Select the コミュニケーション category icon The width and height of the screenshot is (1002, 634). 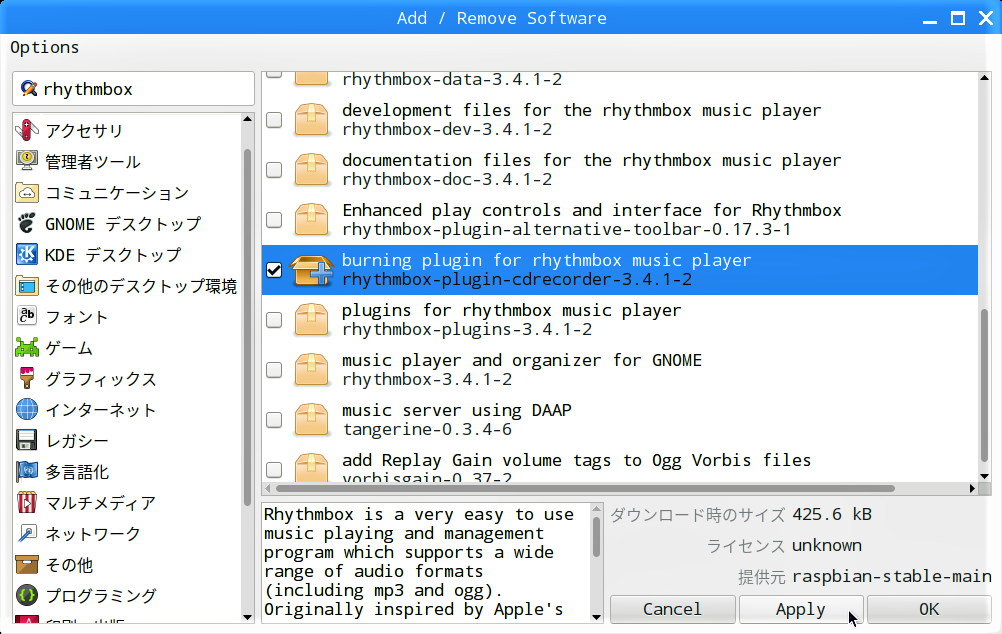[27, 192]
